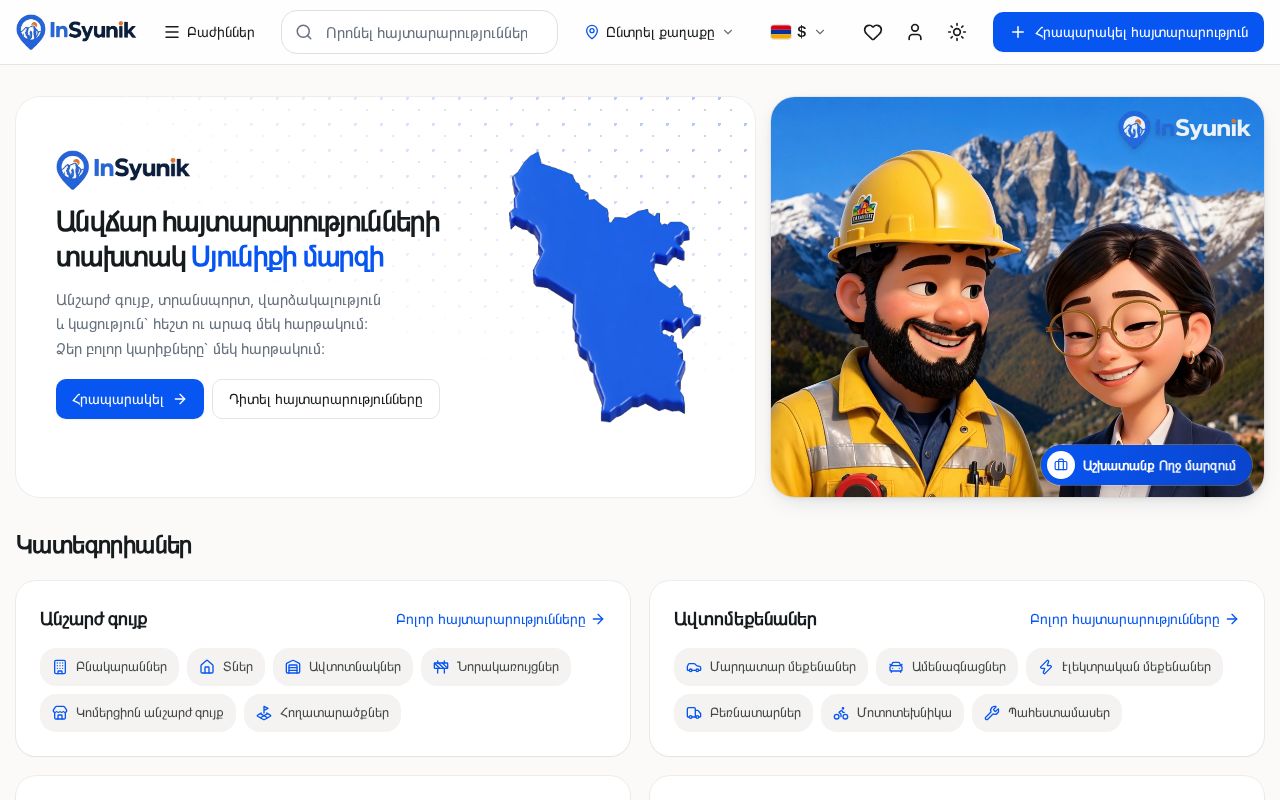
Task: Open the Բաժիններ hamburger menu
Action: point(209,32)
